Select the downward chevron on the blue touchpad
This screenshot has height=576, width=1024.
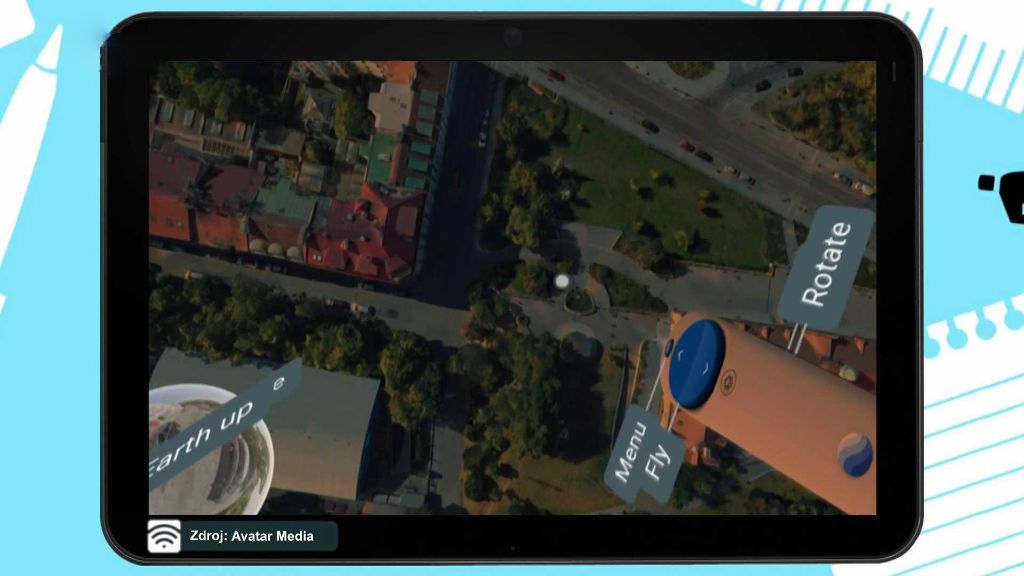pos(704,368)
